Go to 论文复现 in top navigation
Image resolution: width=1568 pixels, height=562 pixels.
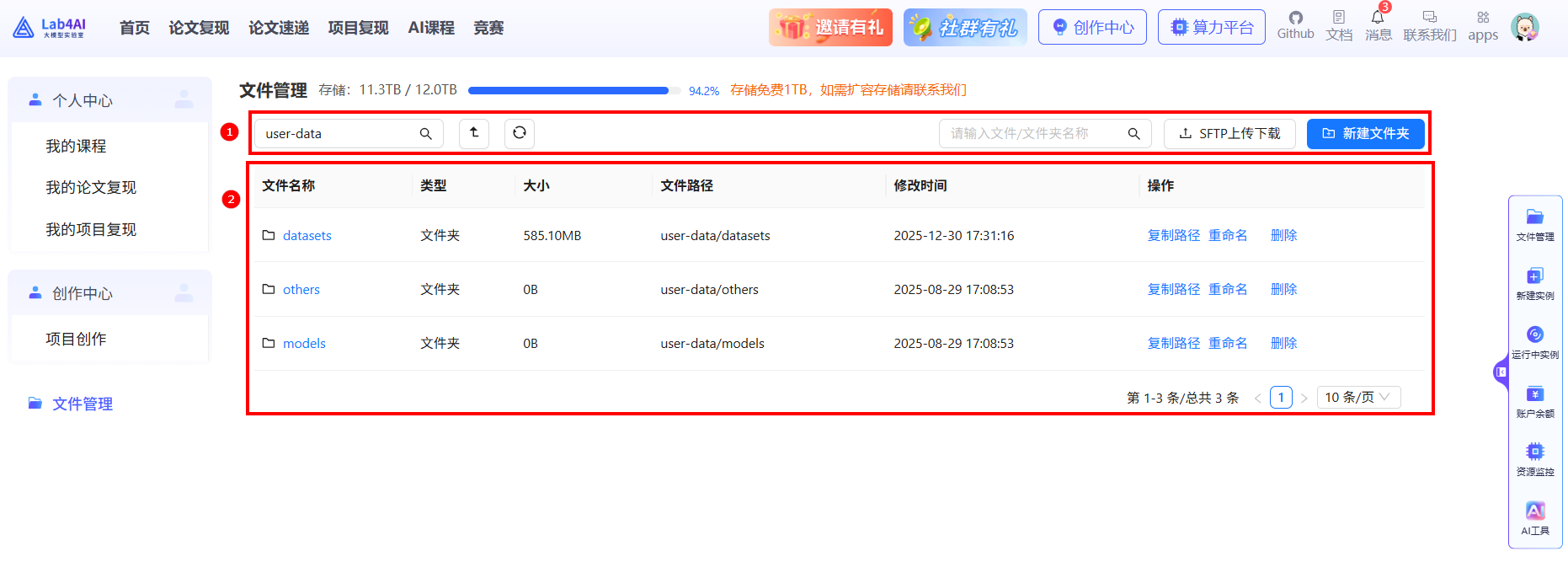(199, 28)
